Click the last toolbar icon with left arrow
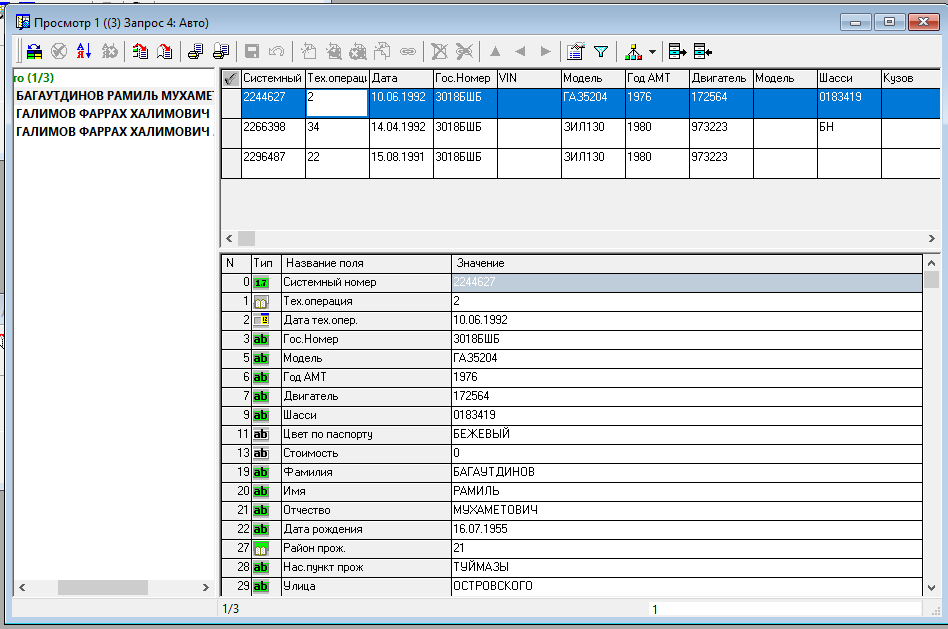Screen dimensions: 948x629 [703, 51]
